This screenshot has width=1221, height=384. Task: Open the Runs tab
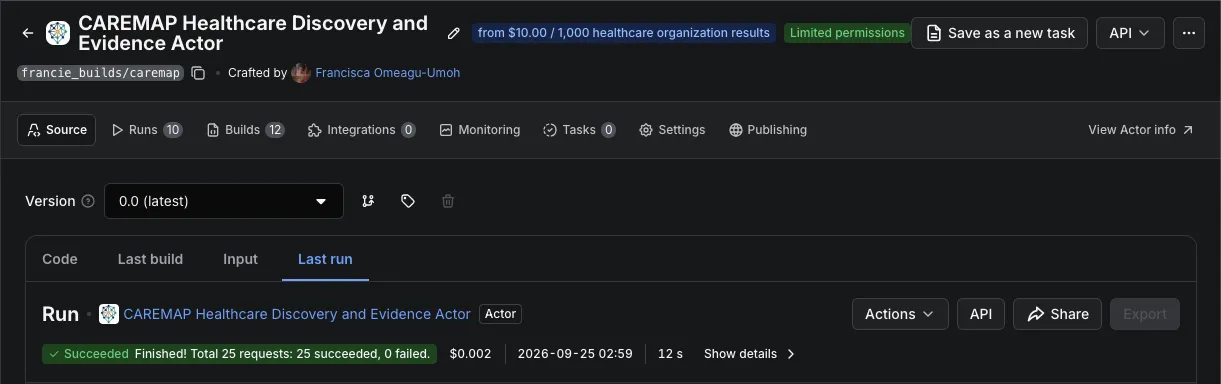[146, 130]
